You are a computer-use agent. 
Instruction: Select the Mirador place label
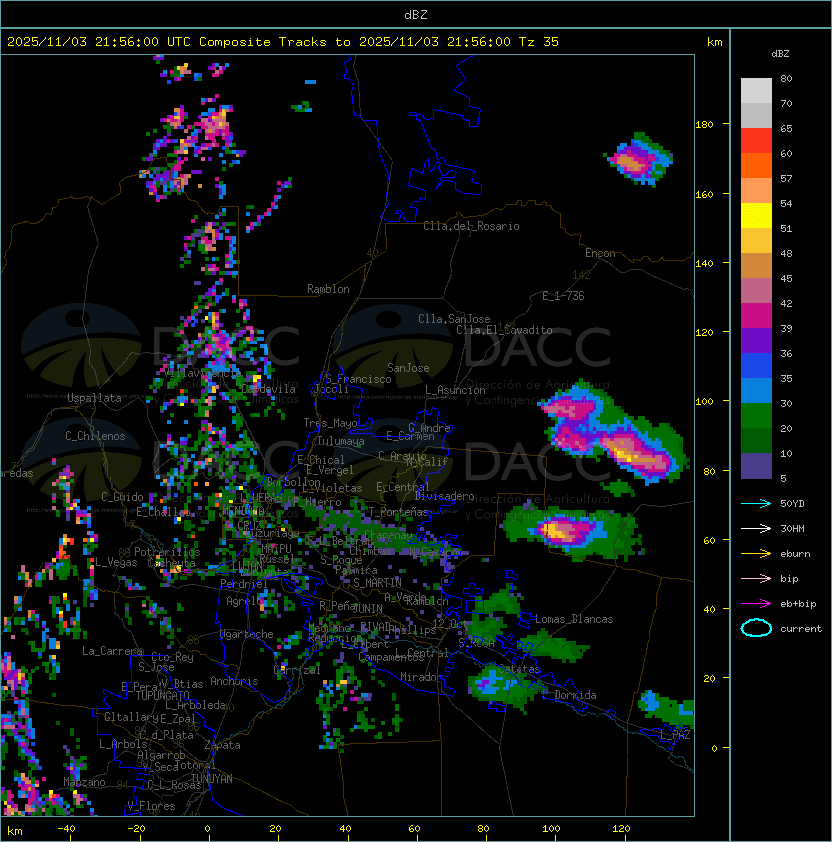point(421,677)
